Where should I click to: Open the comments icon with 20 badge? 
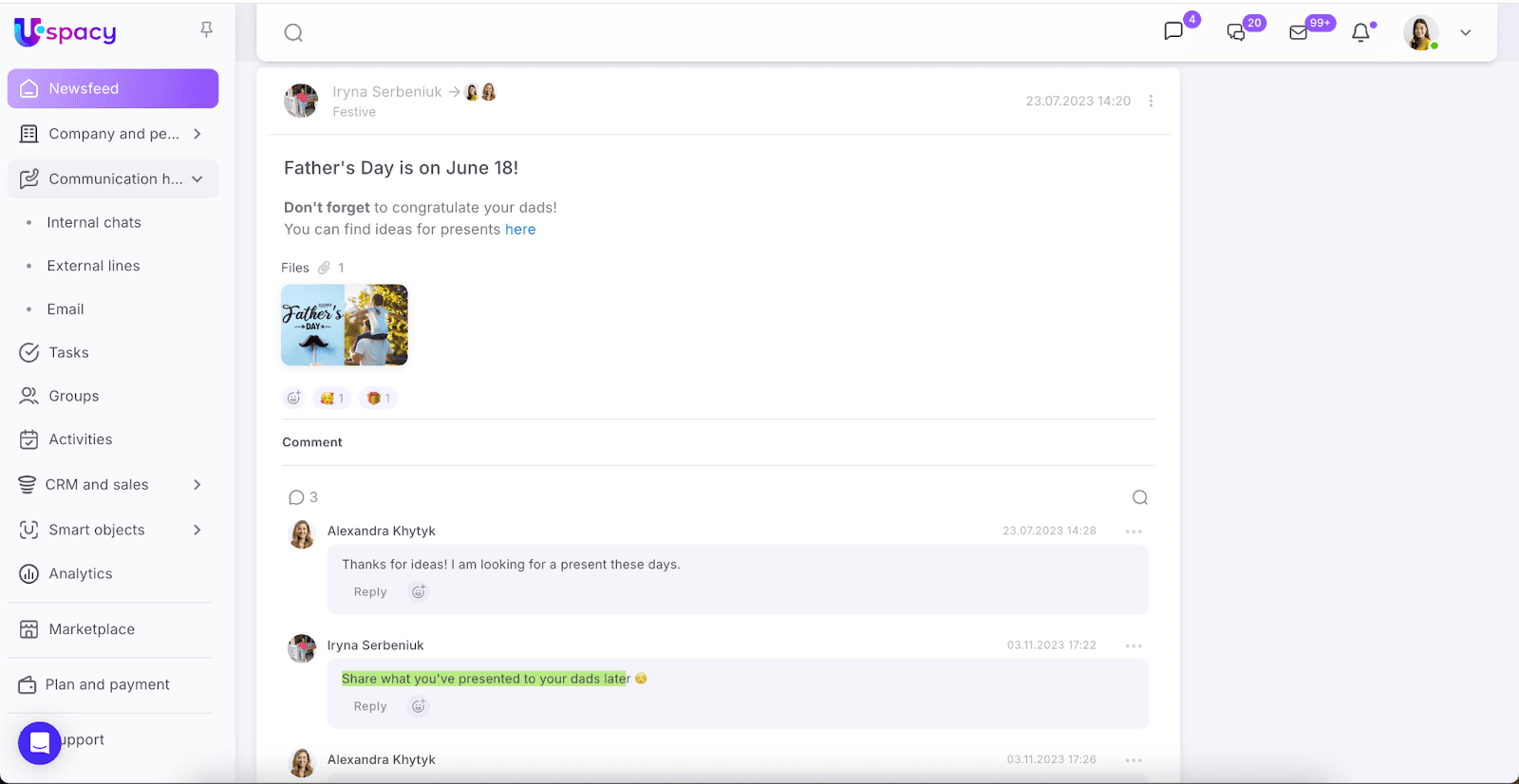coord(1236,32)
